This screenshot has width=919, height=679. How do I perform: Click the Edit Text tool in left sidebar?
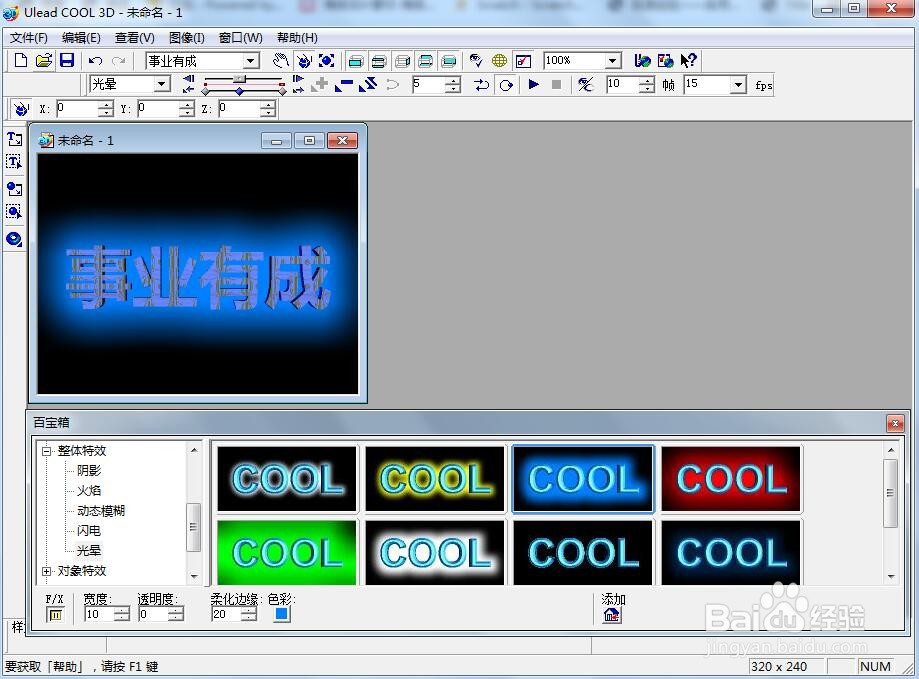click(x=14, y=162)
